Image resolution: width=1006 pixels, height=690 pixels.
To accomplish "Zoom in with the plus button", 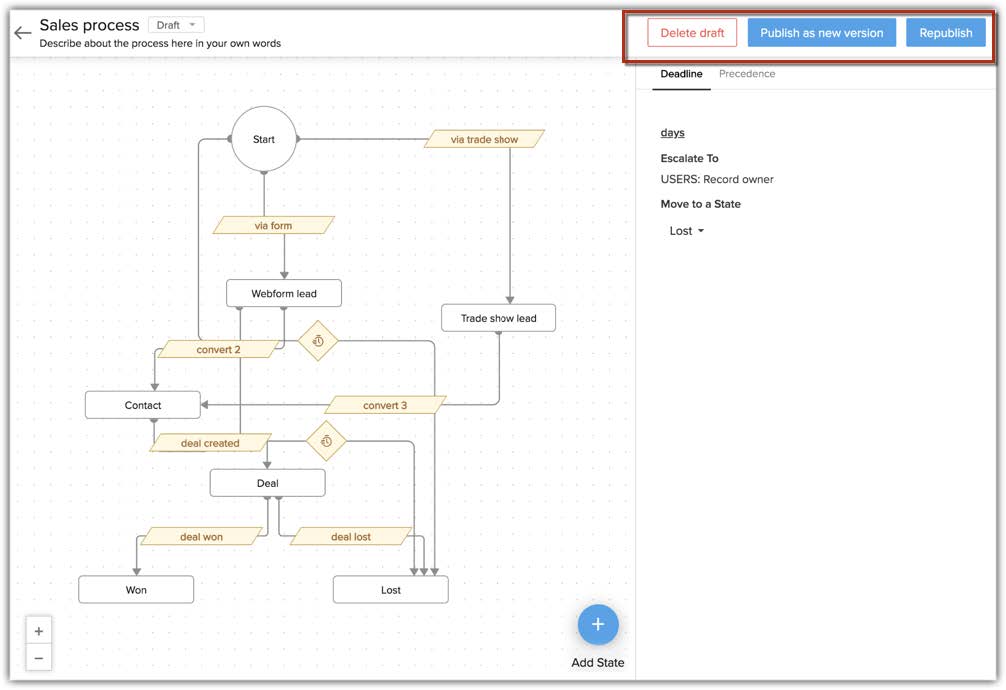I will [39, 631].
